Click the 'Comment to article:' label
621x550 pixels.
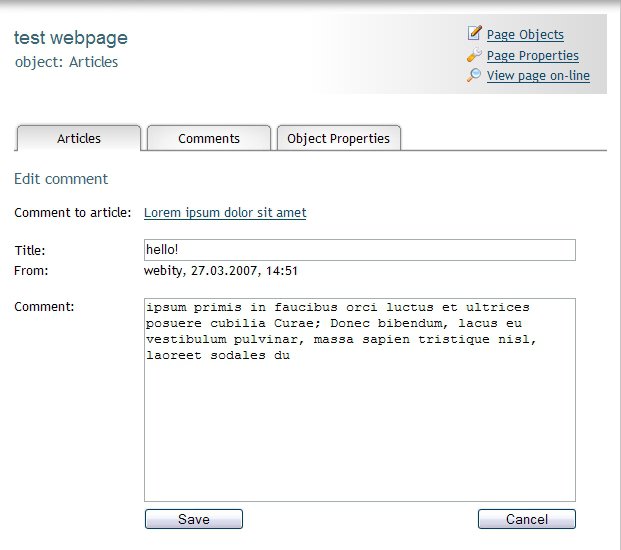72,213
